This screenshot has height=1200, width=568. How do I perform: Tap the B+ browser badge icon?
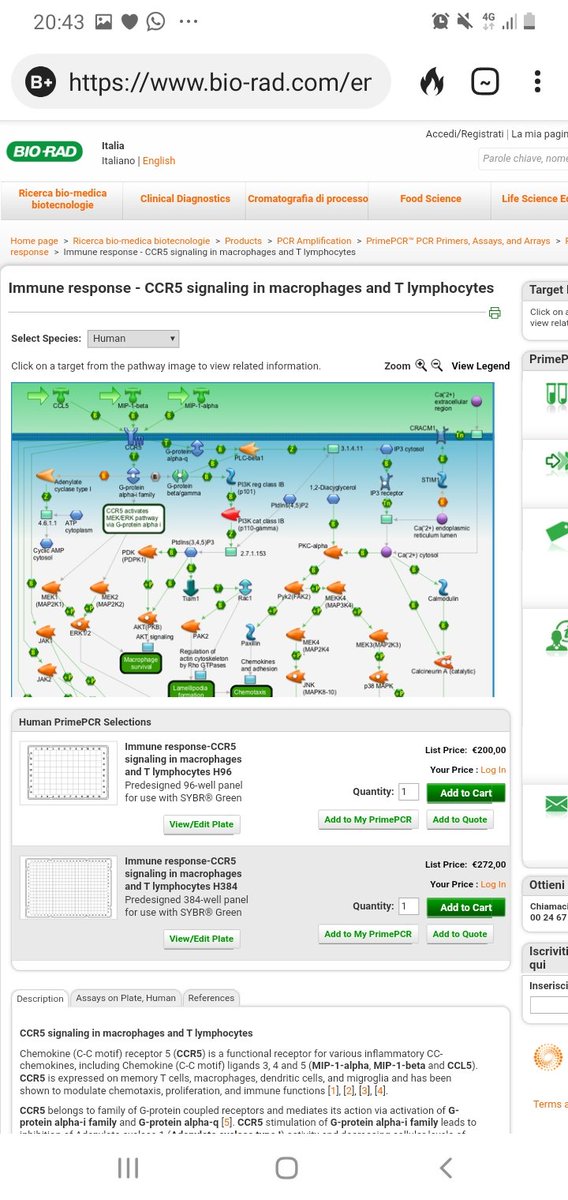click(x=40, y=82)
